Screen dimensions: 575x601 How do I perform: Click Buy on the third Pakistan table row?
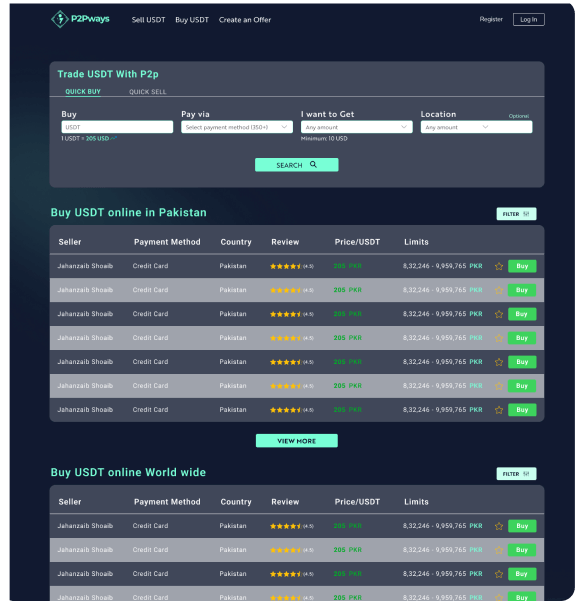pyautogui.click(x=522, y=314)
